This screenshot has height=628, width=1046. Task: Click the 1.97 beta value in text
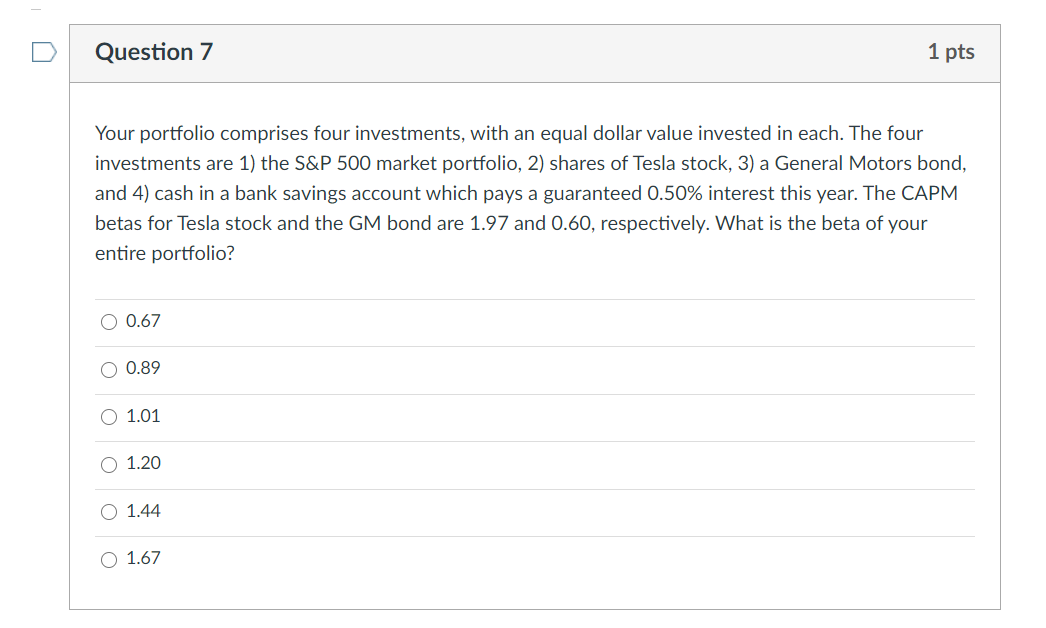(489, 223)
